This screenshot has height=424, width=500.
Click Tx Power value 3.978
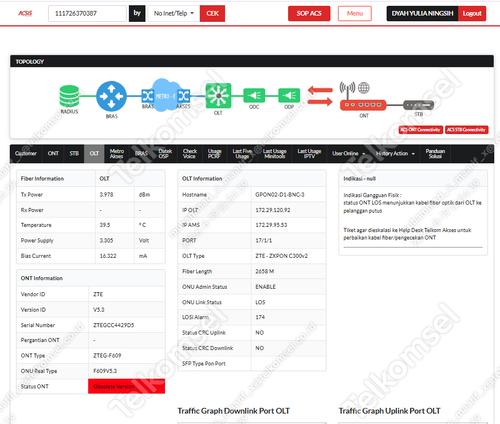(x=106, y=195)
